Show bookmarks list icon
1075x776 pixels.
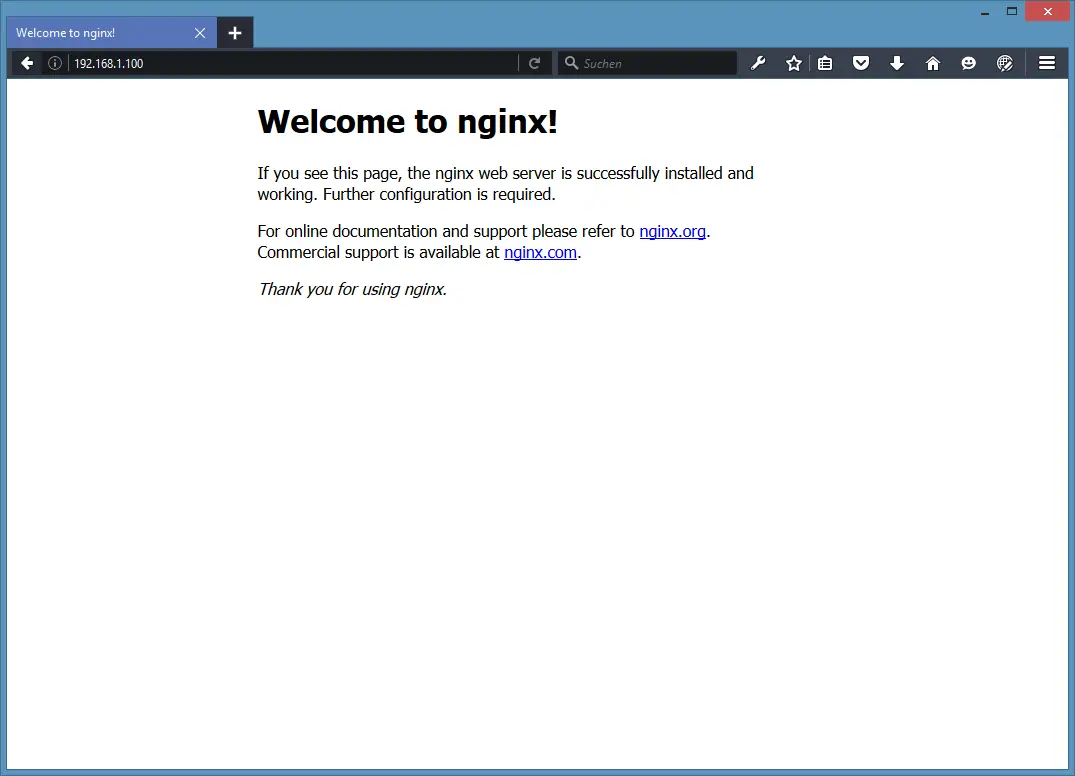825,63
